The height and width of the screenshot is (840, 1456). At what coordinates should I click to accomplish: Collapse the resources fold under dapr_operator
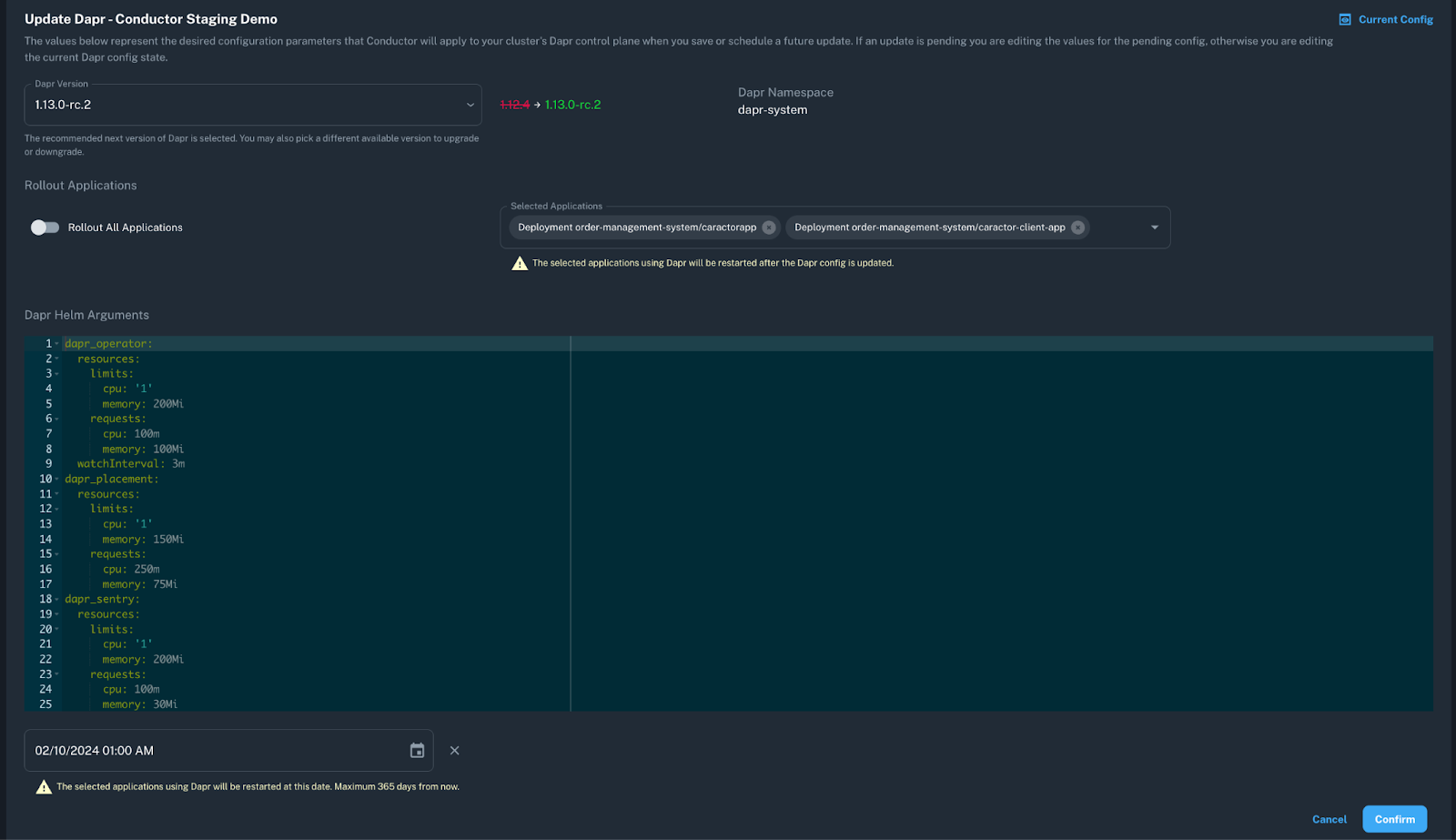(56, 359)
